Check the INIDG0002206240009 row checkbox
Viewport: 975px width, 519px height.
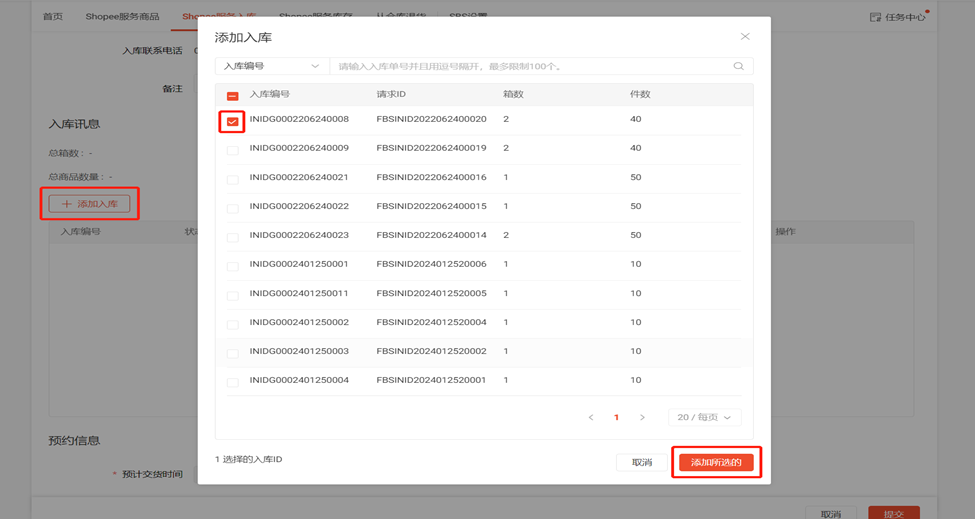click(x=232, y=151)
